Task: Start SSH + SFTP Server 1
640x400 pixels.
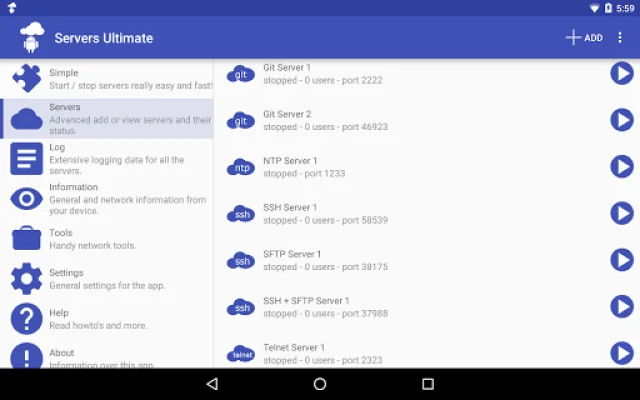Action: click(x=622, y=306)
